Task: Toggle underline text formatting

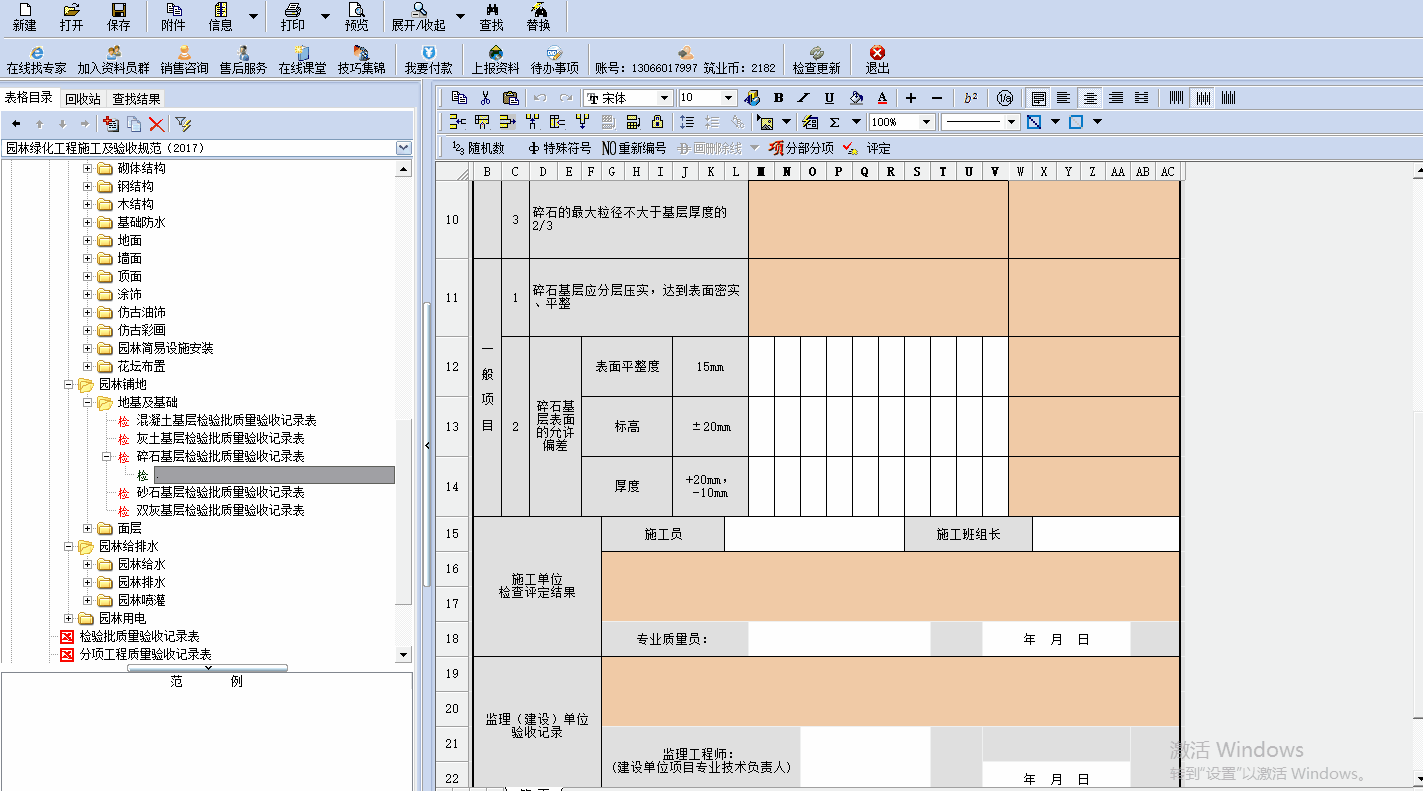Action: click(829, 98)
